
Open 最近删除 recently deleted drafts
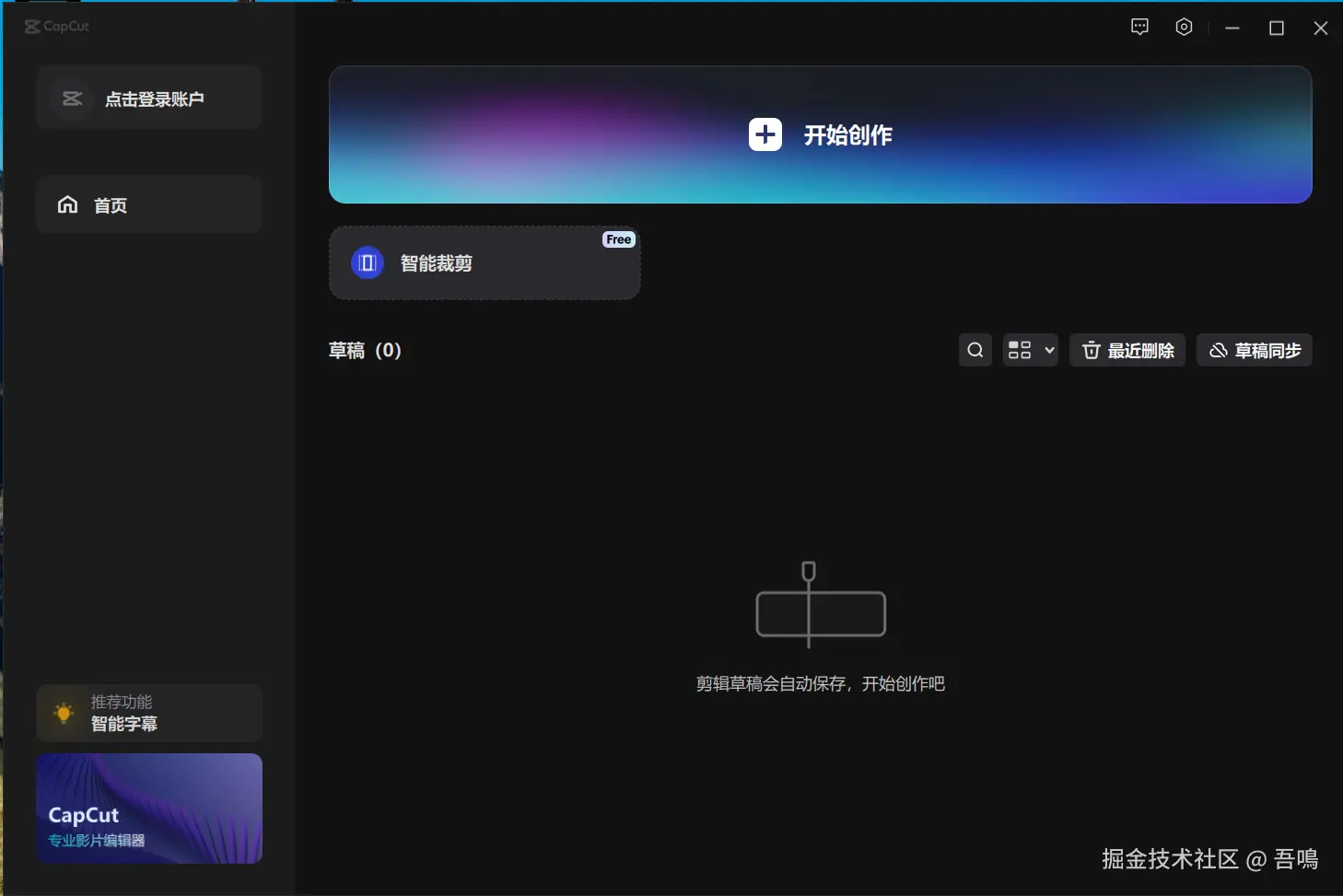(x=1127, y=350)
